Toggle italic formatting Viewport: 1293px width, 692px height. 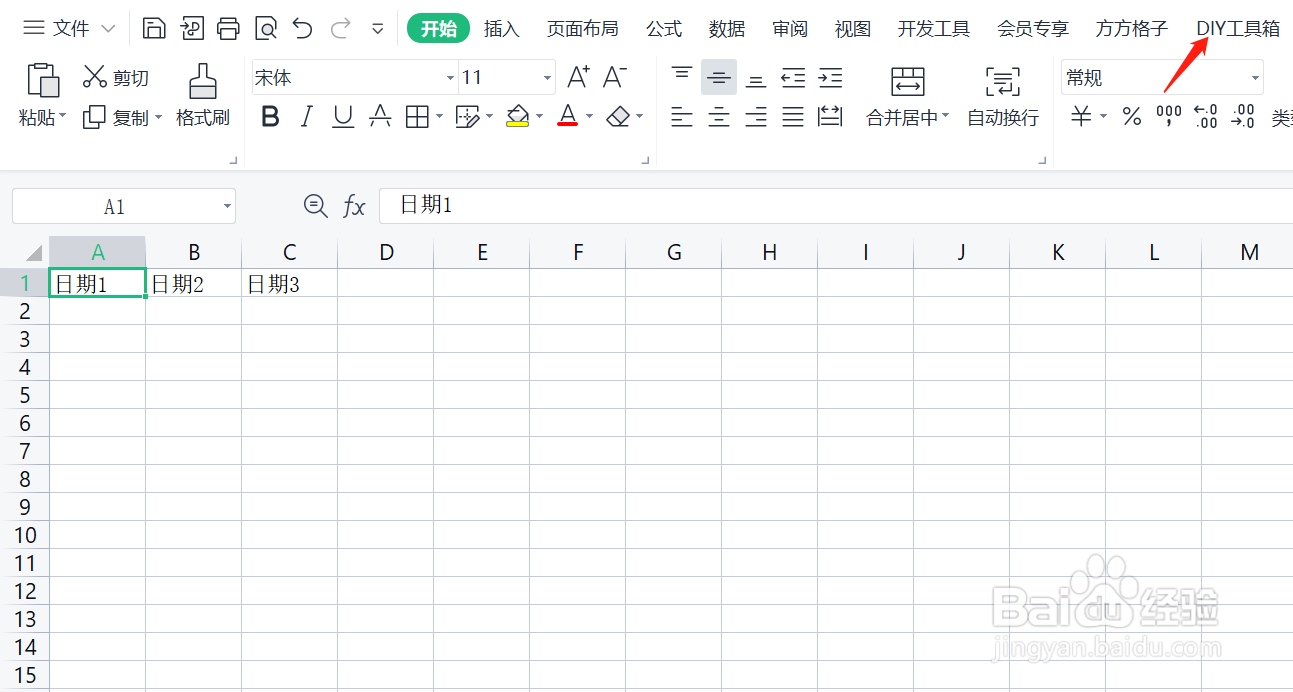point(306,116)
